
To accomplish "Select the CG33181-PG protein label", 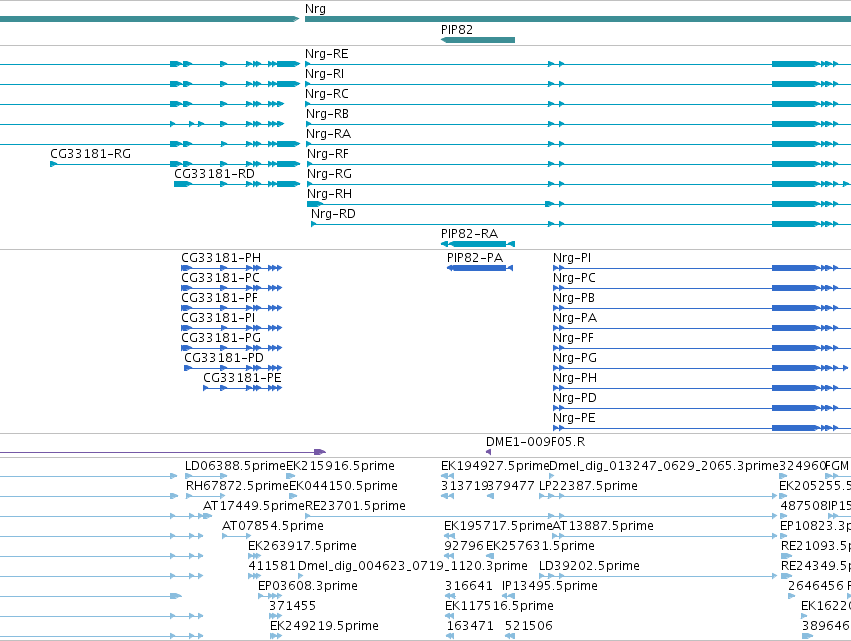I will point(221,338).
